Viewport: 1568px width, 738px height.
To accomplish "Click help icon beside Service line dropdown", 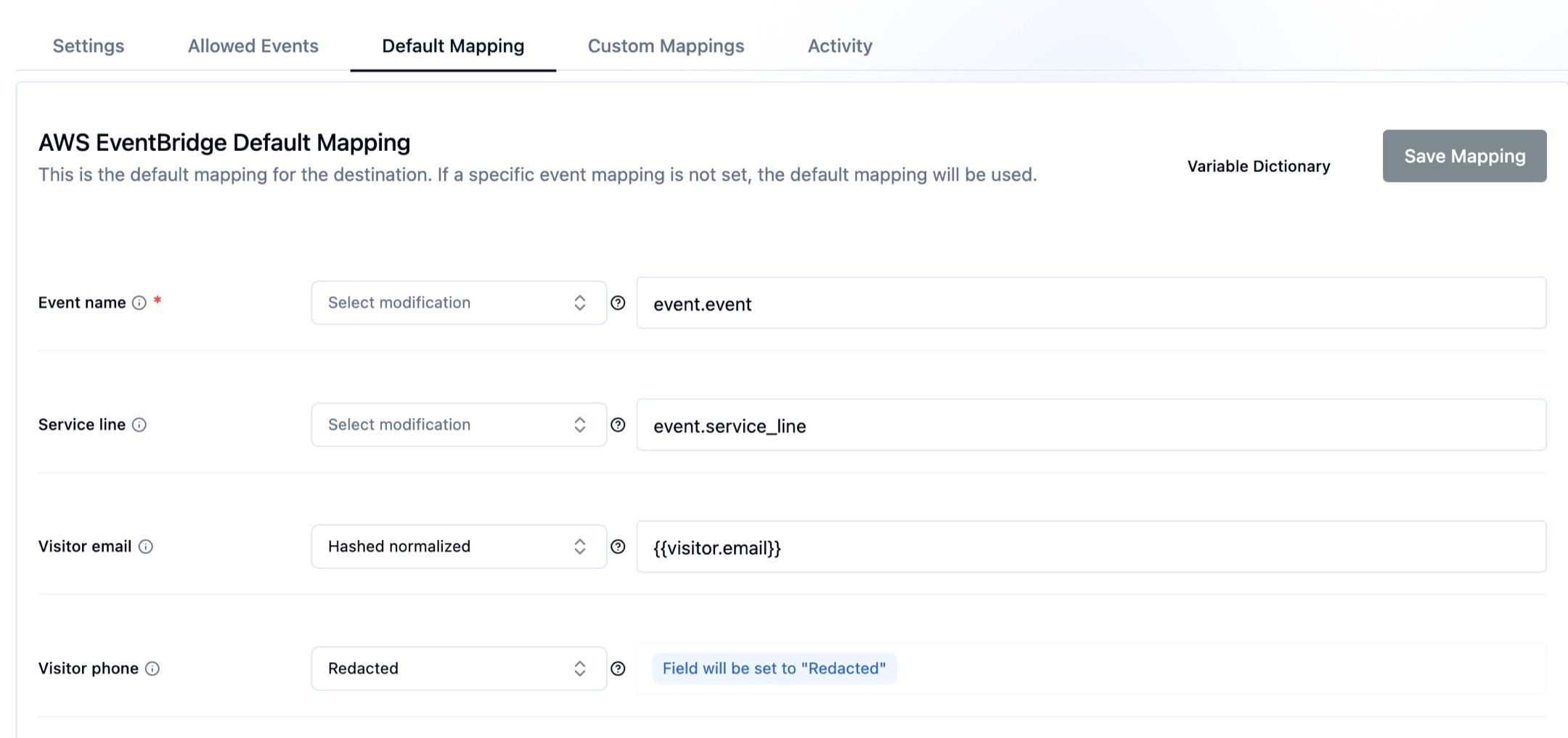I will pos(618,425).
